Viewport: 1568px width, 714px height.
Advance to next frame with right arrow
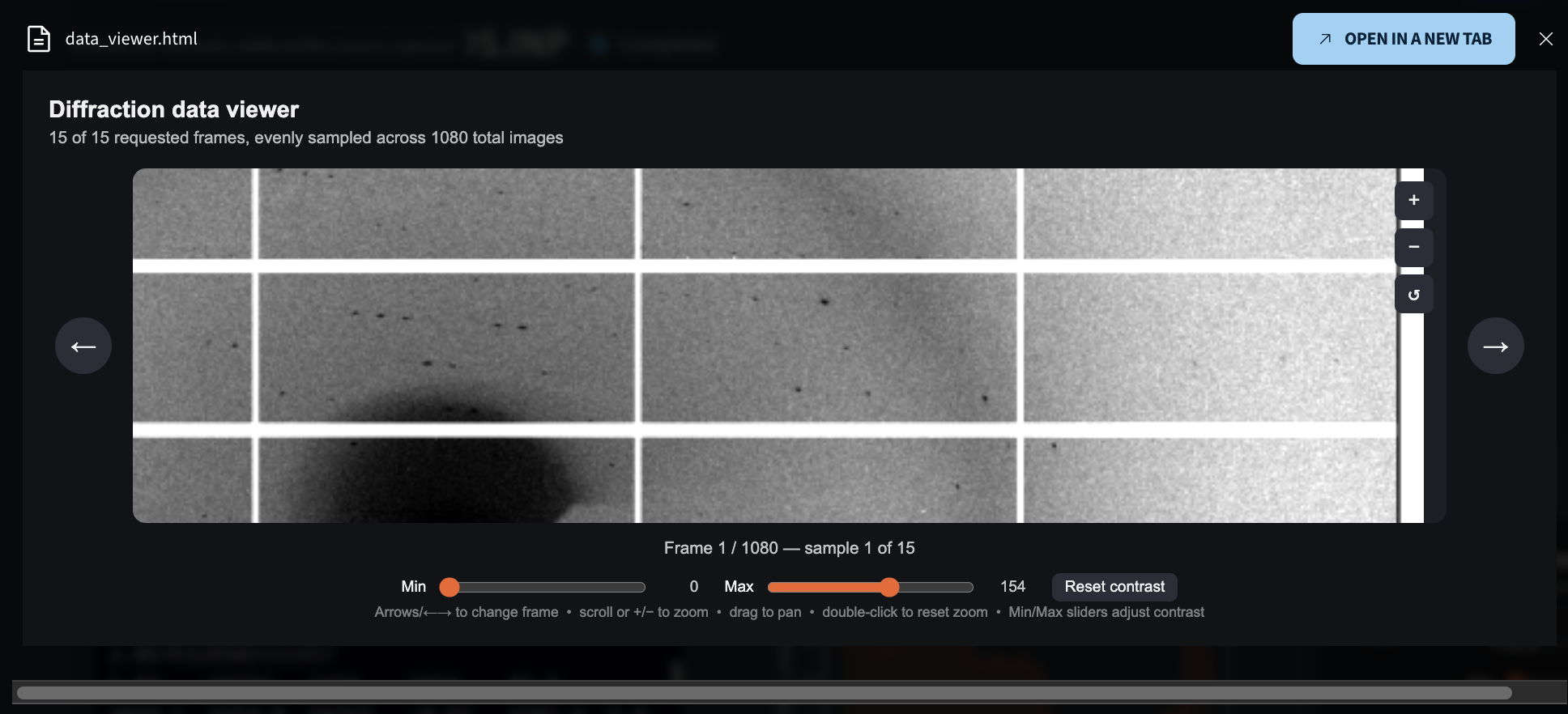tap(1495, 346)
